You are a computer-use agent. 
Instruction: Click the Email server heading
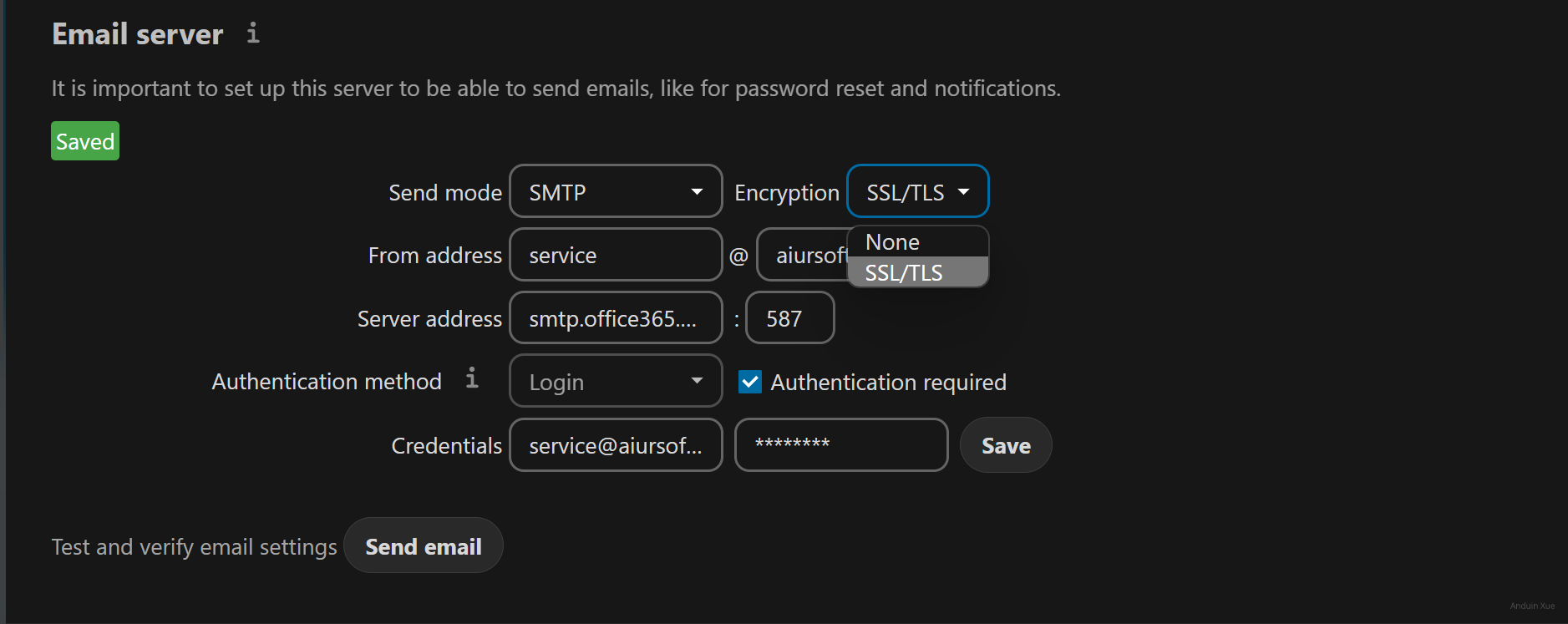pyautogui.click(x=138, y=34)
